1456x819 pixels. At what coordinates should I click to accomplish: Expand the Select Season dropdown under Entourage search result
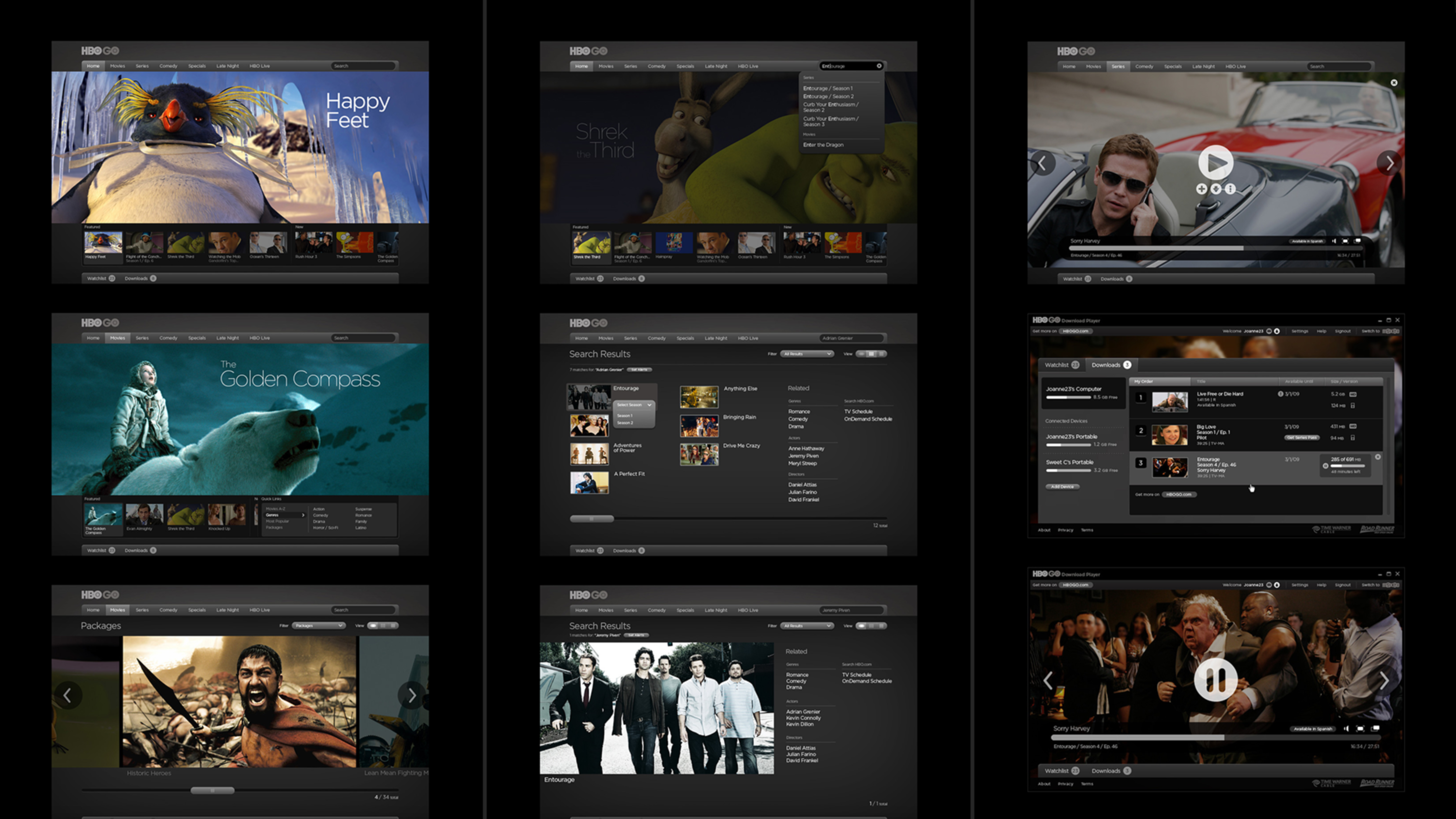tap(634, 405)
